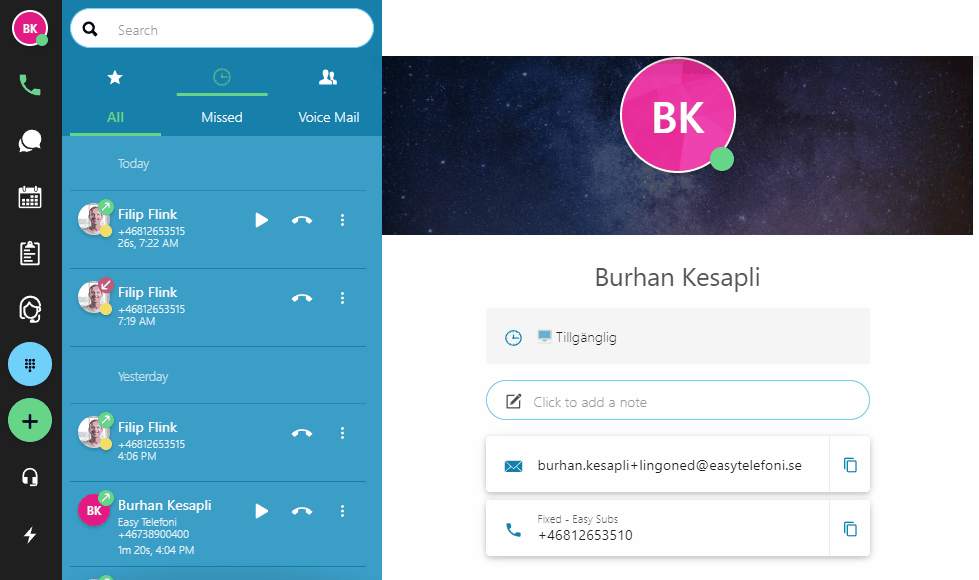
Task: Select the All calls filter tab
Action: (116, 117)
